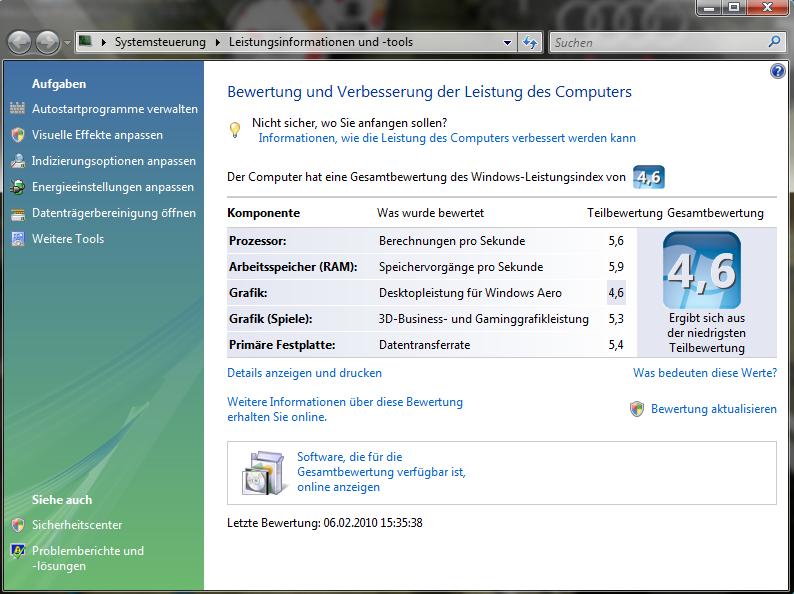
Task: Click the Energieeinstellungen anpassen icon
Action: coord(18,187)
